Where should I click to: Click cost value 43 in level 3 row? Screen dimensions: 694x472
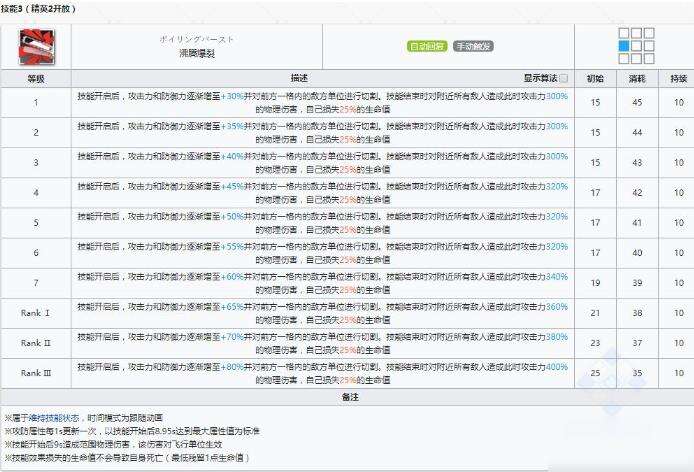pos(637,162)
